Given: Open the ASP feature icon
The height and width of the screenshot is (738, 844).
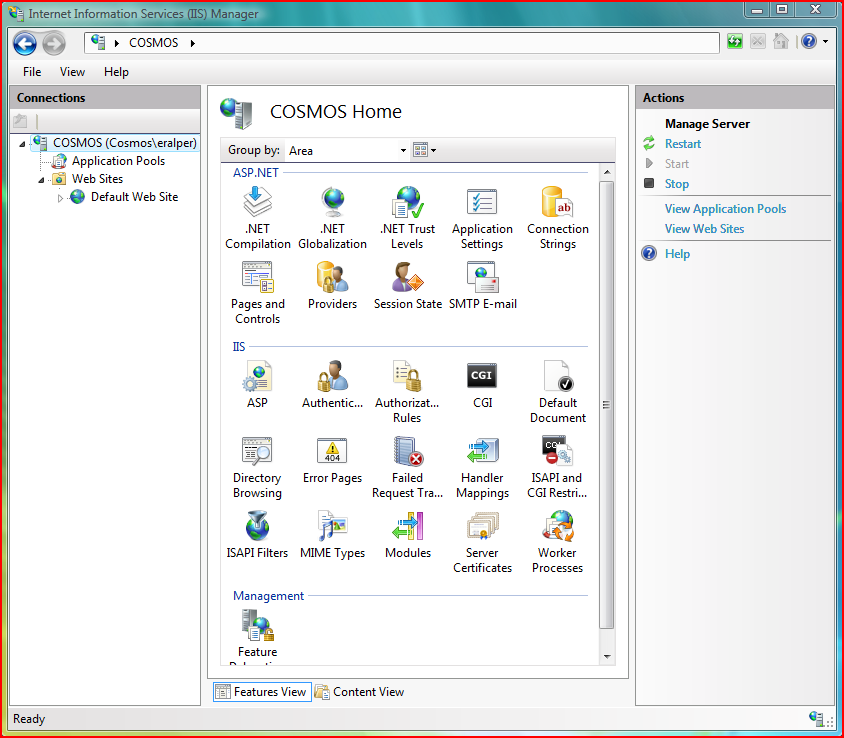Looking at the screenshot, I should click(x=257, y=384).
